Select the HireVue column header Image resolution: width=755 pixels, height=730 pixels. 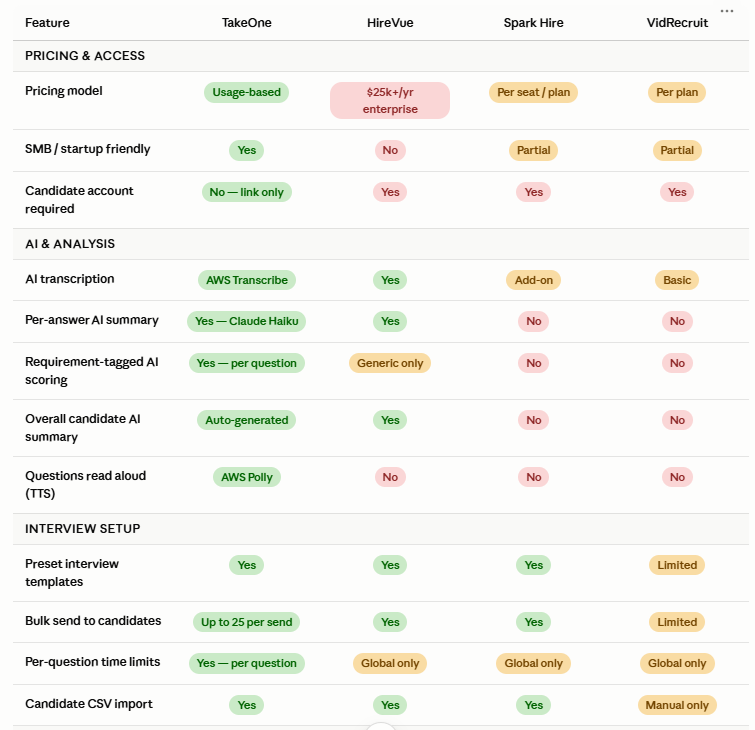(x=390, y=23)
